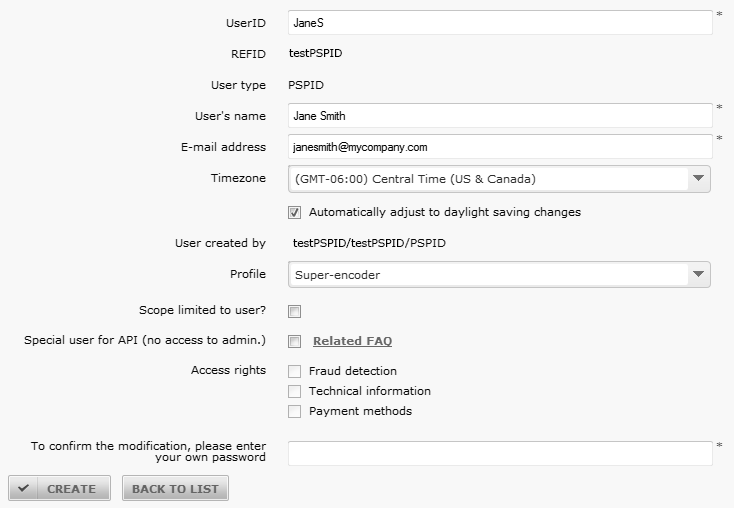Click the Fraud detection label text
The height and width of the screenshot is (508, 734).
pyautogui.click(x=352, y=371)
